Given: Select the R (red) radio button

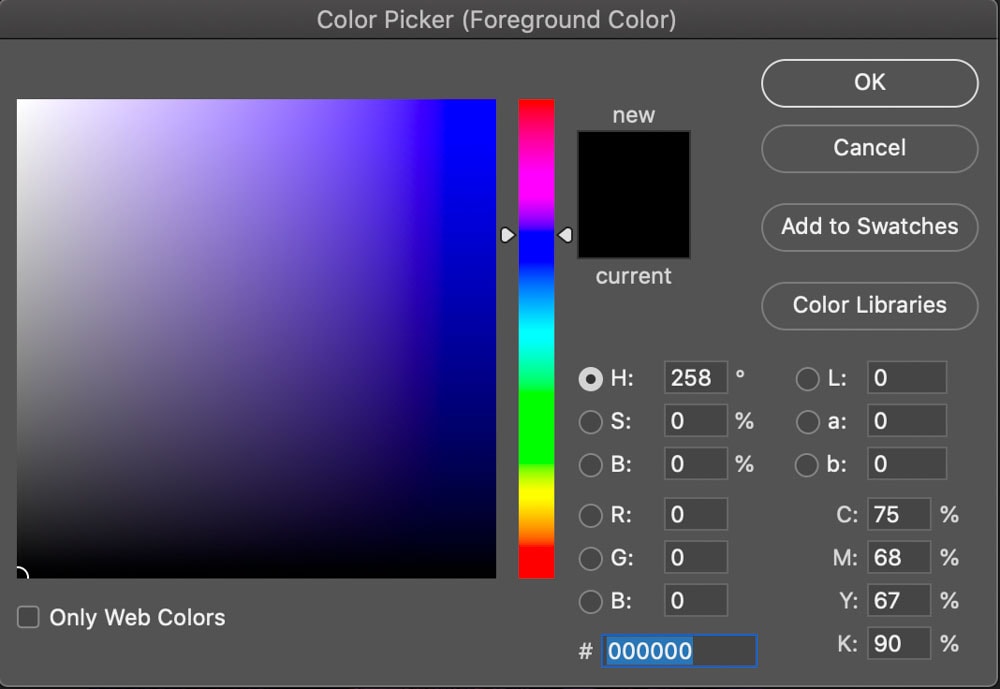Looking at the screenshot, I should coord(591,515).
